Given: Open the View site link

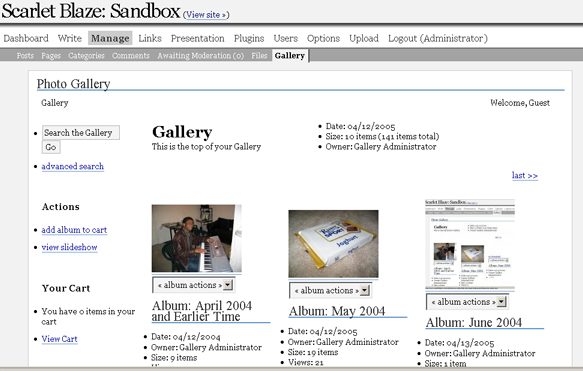Looking at the screenshot, I should (206, 15).
